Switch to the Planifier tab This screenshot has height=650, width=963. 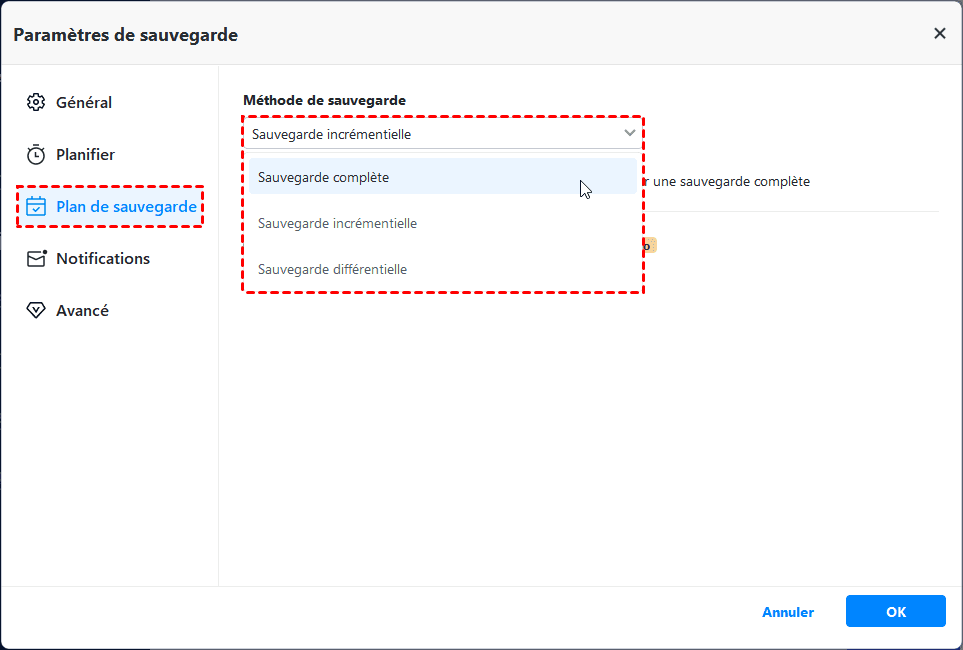coord(85,155)
